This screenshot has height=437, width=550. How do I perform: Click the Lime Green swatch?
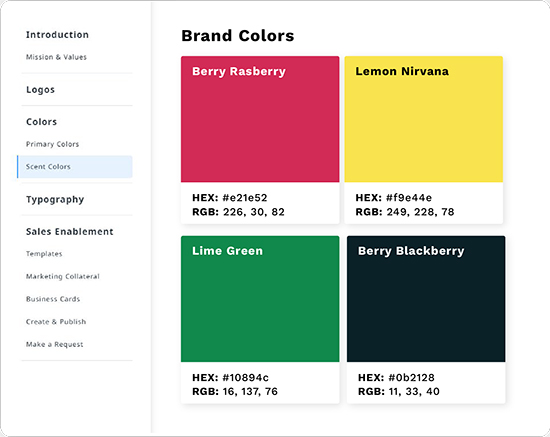click(x=260, y=299)
